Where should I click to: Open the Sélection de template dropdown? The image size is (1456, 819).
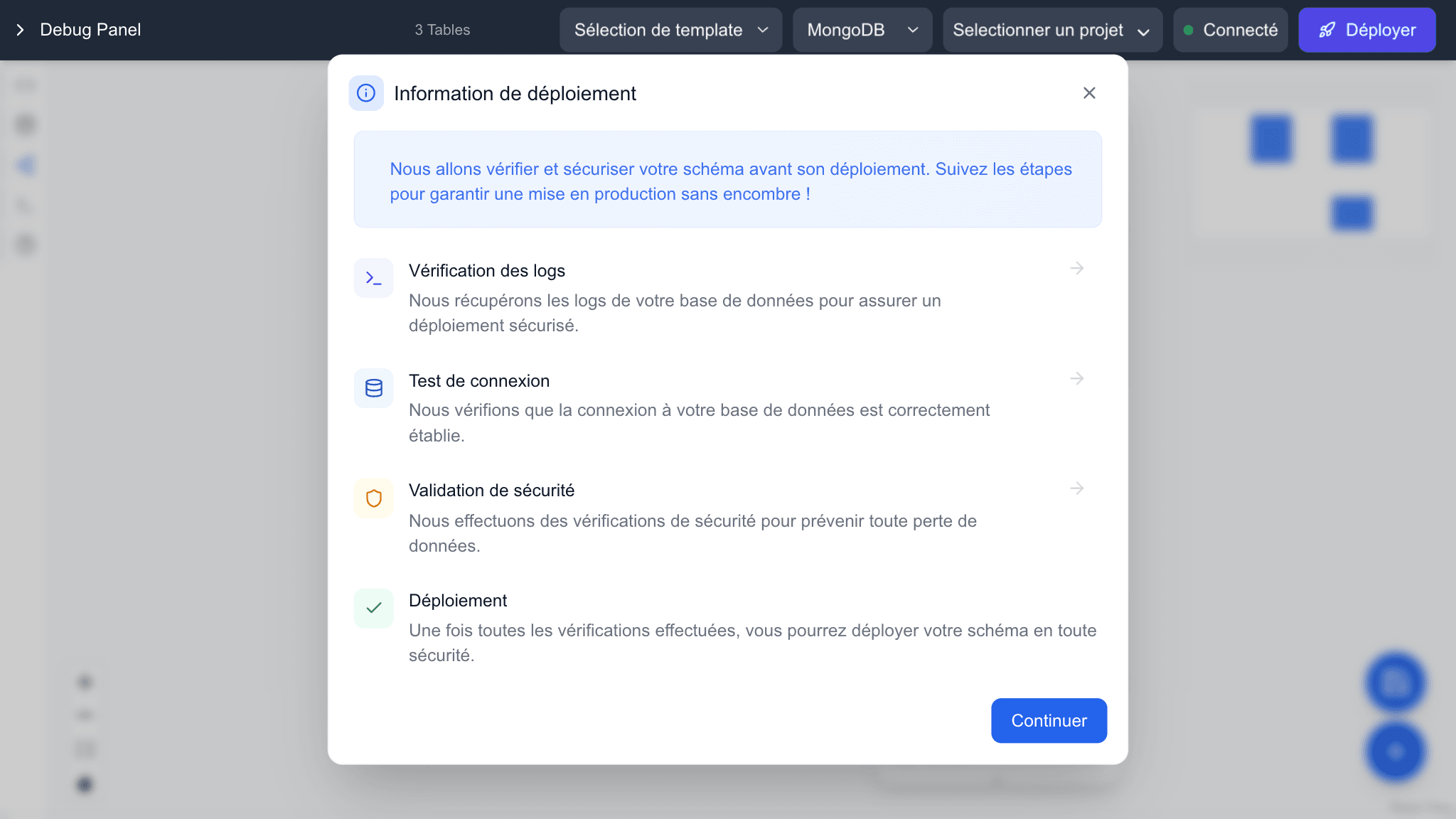point(670,30)
